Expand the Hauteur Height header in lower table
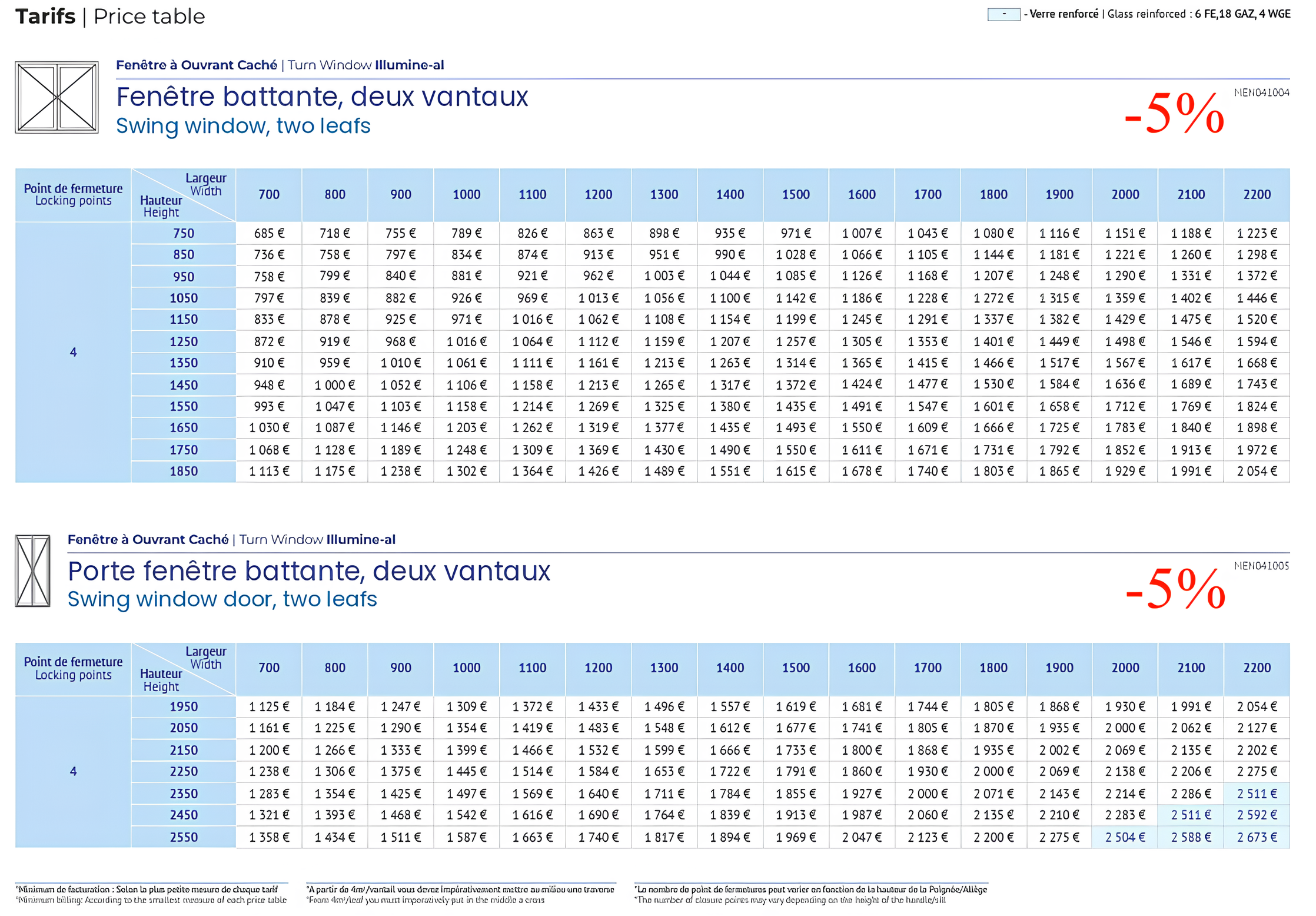The height and width of the screenshot is (916, 1316). [x=162, y=680]
